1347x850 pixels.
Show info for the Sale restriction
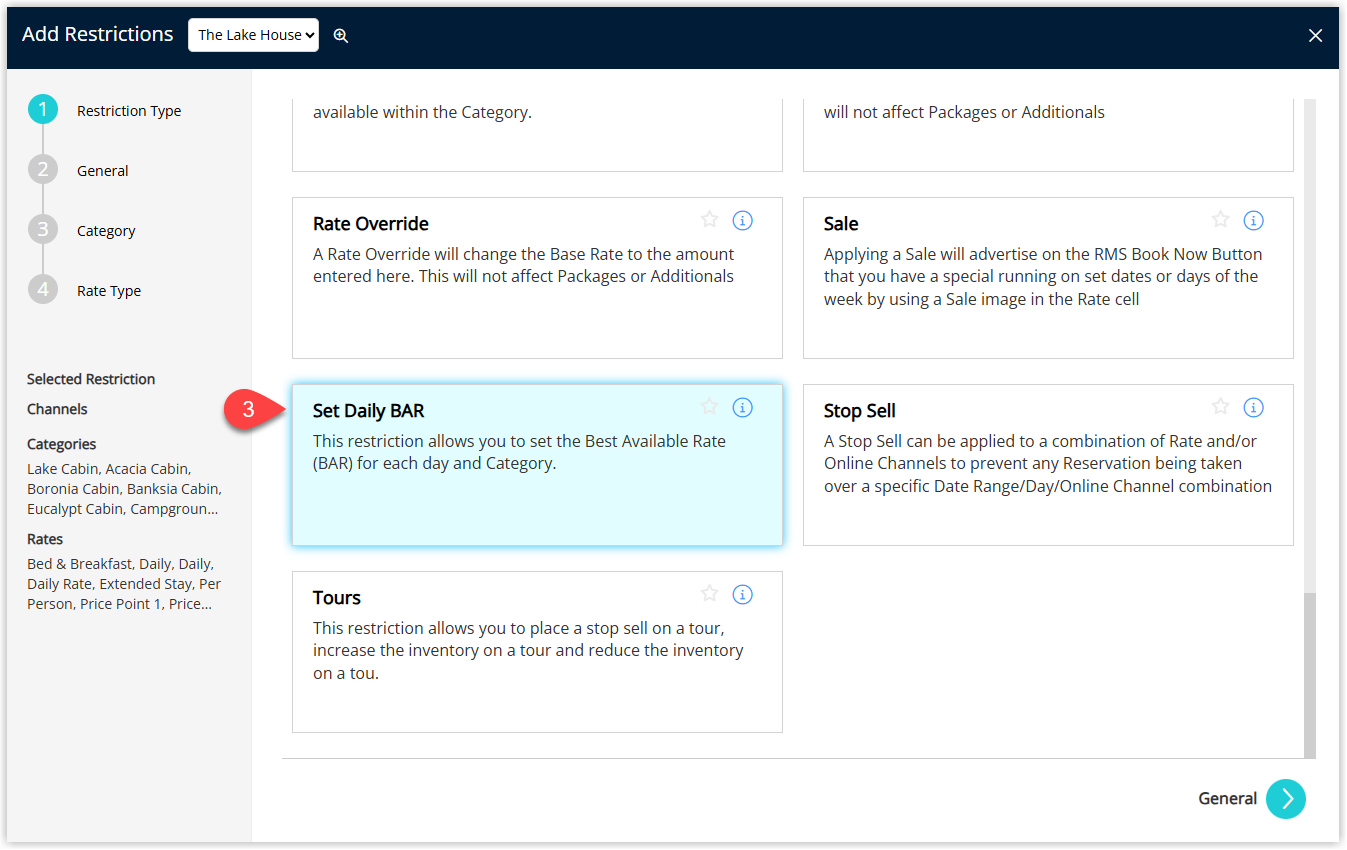pyautogui.click(x=1254, y=220)
